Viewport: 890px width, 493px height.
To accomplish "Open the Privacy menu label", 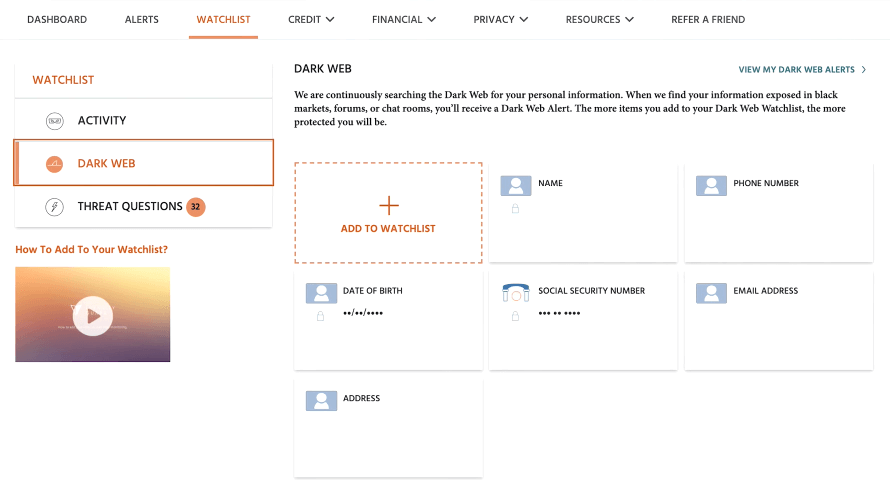I will (x=494, y=19).
